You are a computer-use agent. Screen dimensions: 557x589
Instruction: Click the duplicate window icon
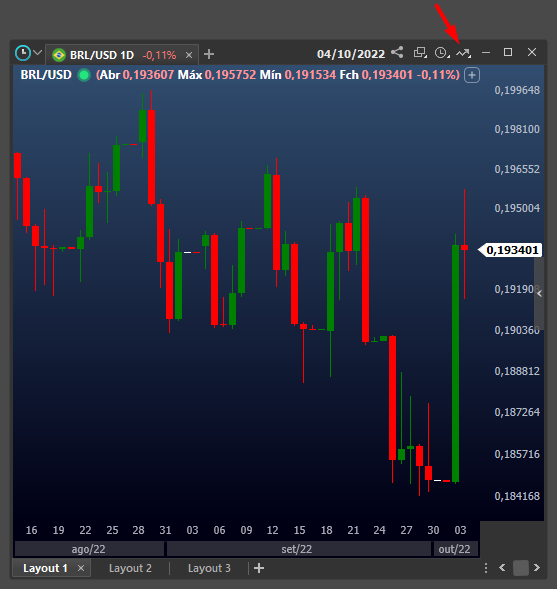(420, 53)
